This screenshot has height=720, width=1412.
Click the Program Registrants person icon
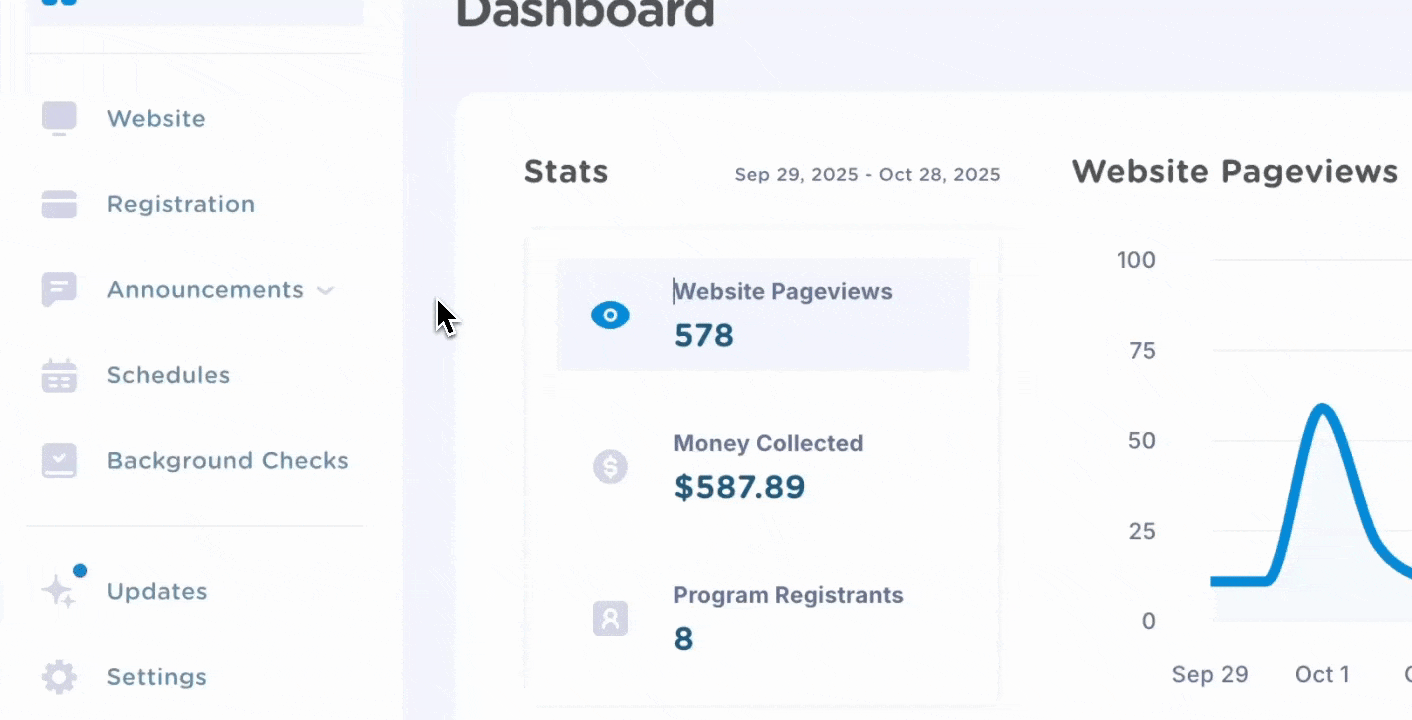pyautogui.click(x=610, y=618)
